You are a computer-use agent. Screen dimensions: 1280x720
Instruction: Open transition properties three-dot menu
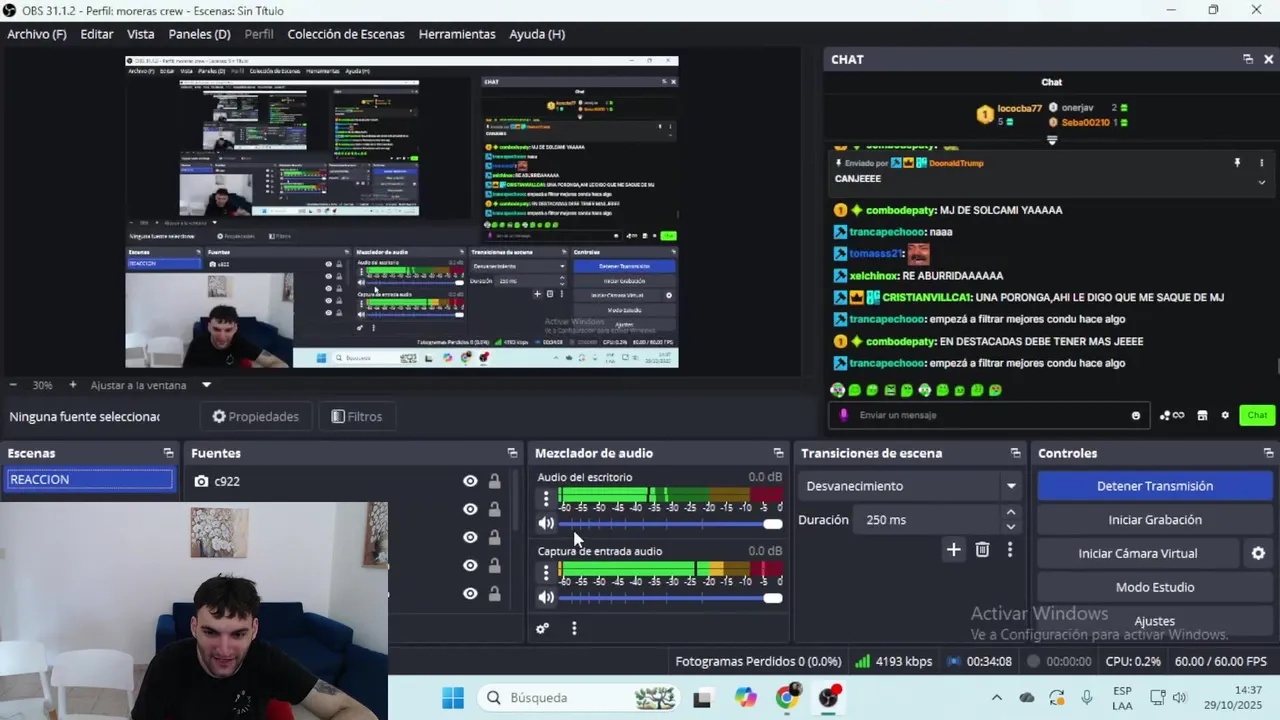(1010, 550)
